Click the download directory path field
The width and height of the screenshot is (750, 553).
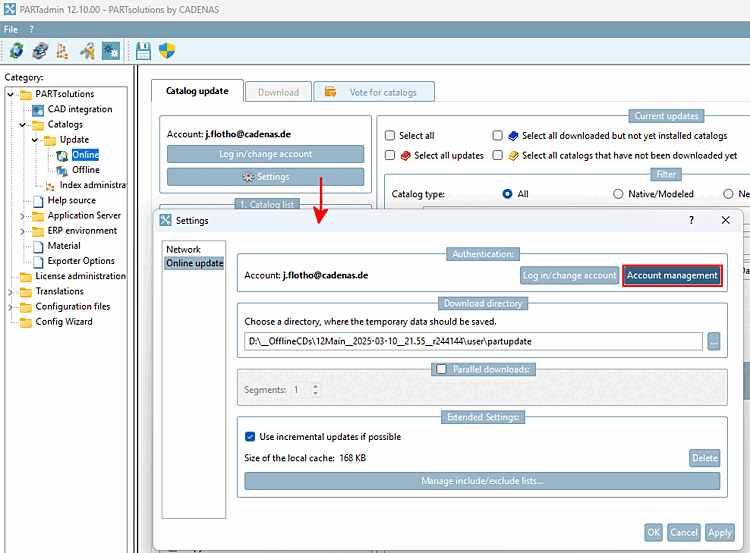pos(473,341)
